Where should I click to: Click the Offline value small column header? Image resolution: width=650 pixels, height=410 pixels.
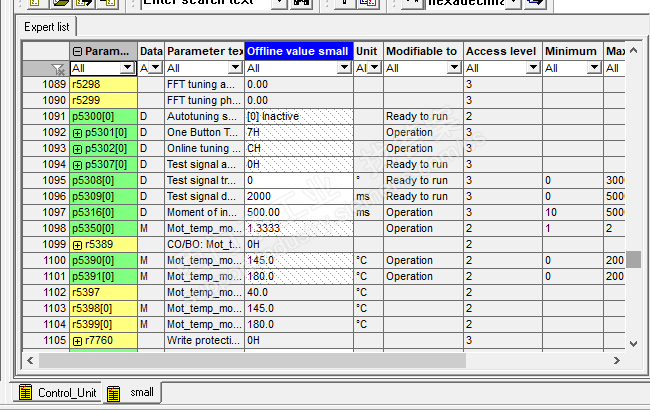point(299,51)
